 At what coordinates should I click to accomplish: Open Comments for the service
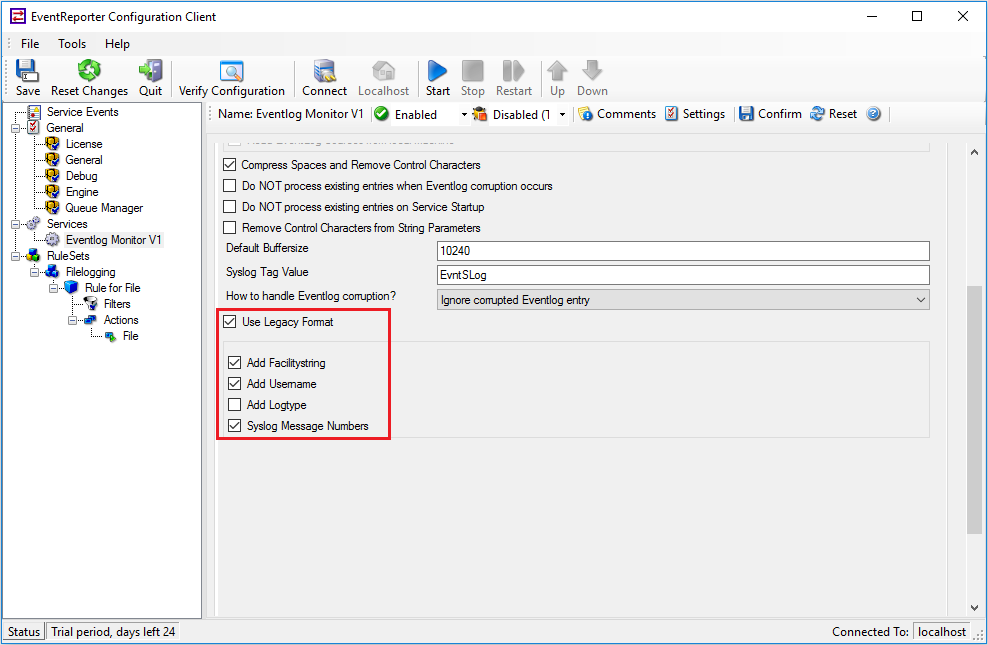(618, 114)
